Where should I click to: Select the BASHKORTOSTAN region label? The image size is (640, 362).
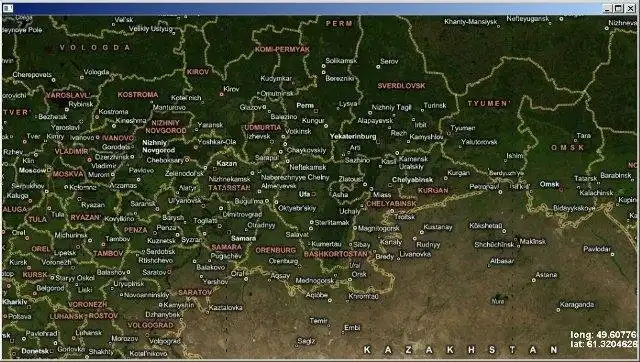click(x=336, y=254)
